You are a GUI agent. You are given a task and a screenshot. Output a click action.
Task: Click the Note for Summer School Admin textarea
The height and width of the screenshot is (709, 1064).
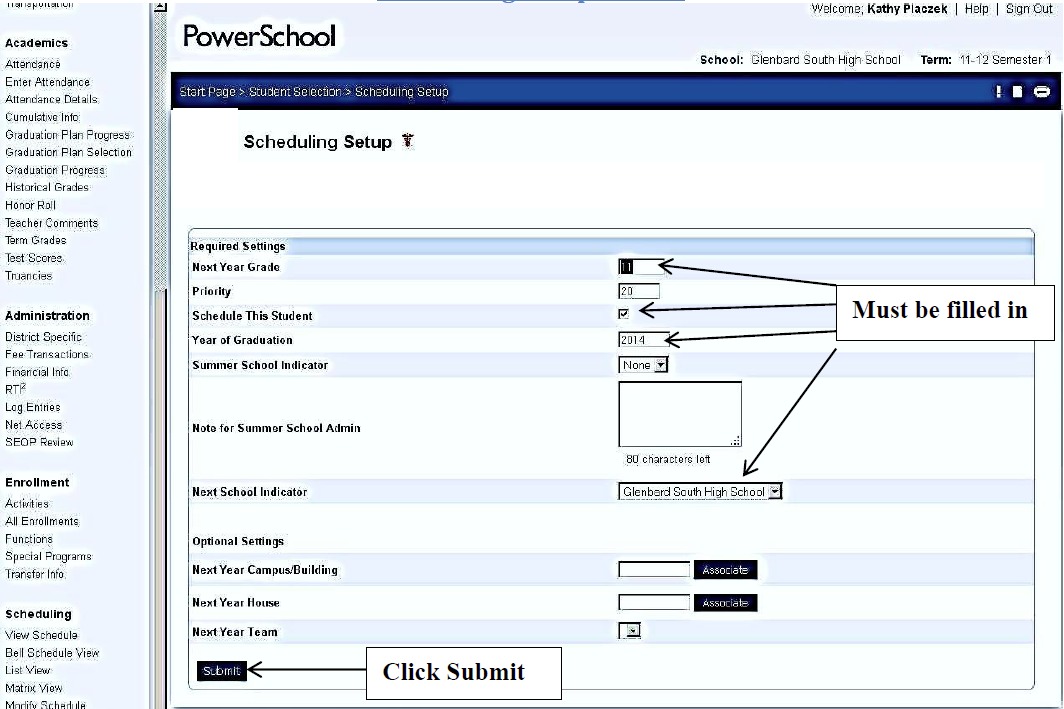click(680, 413)
